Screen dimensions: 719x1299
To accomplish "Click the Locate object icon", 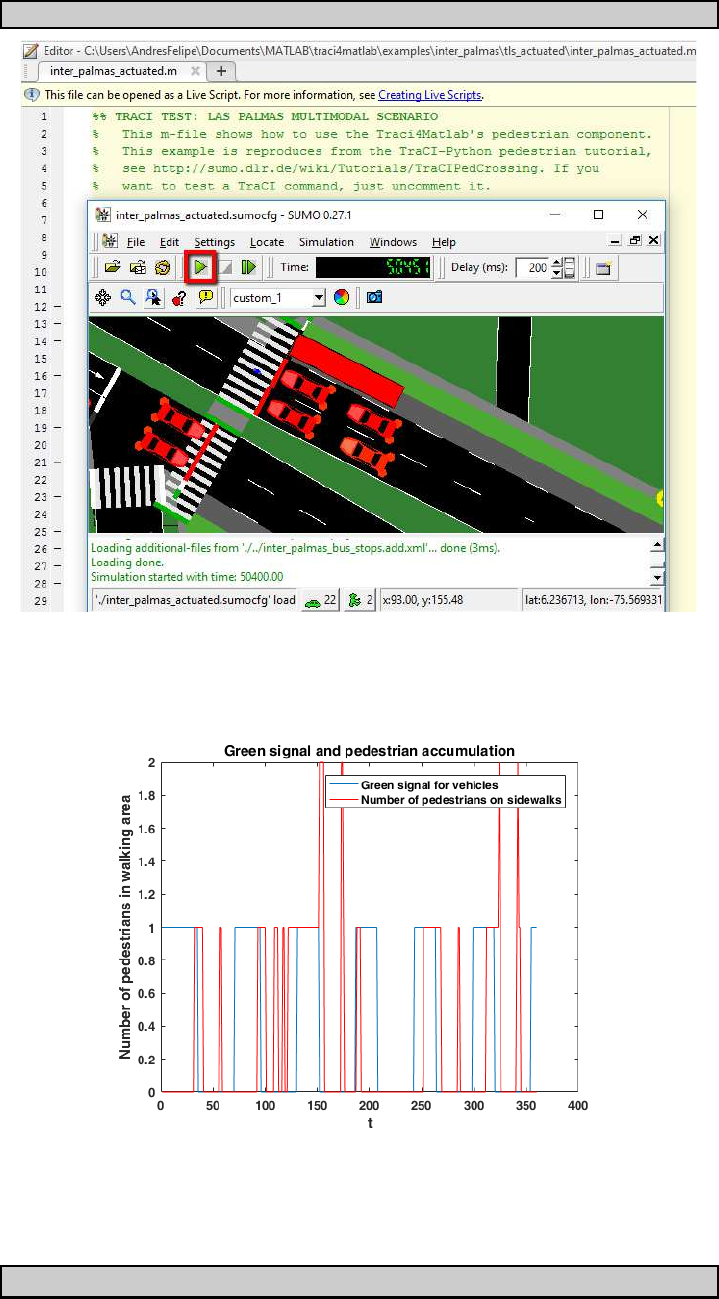I will [x=152, y=297].
